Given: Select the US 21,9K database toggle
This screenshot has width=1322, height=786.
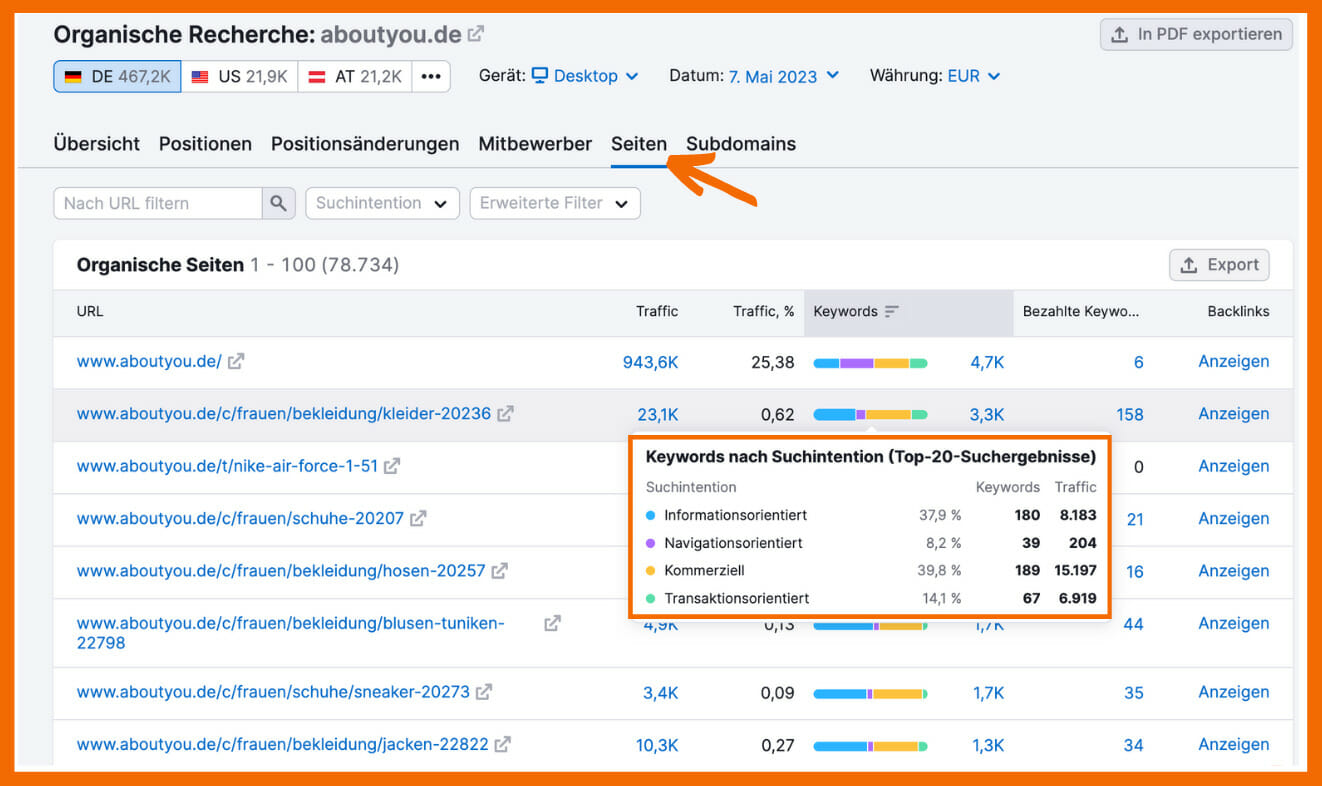Looking at the screenshot, I should 239,77.
